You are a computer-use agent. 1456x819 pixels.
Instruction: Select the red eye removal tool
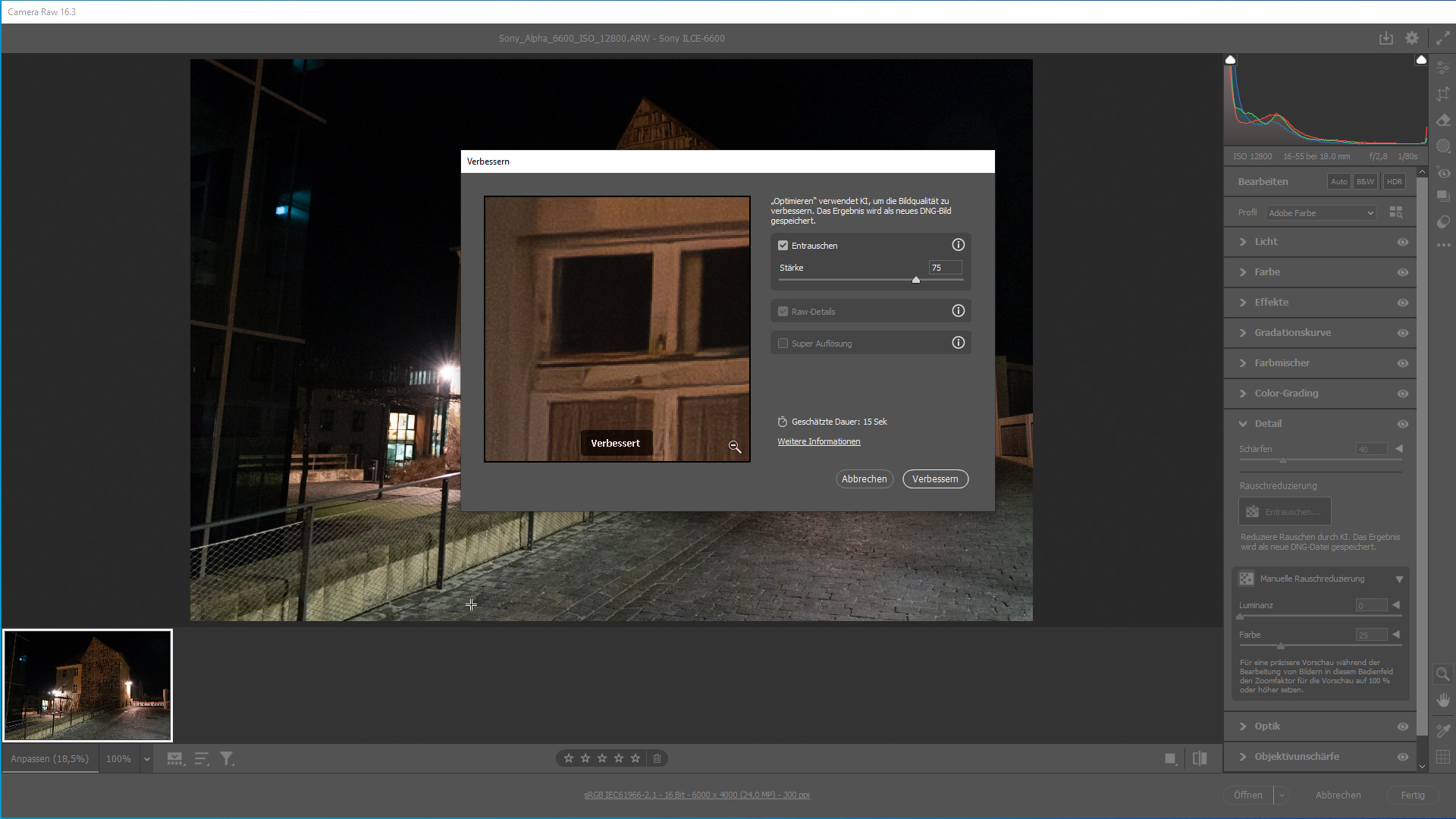tap(1443, 173)
